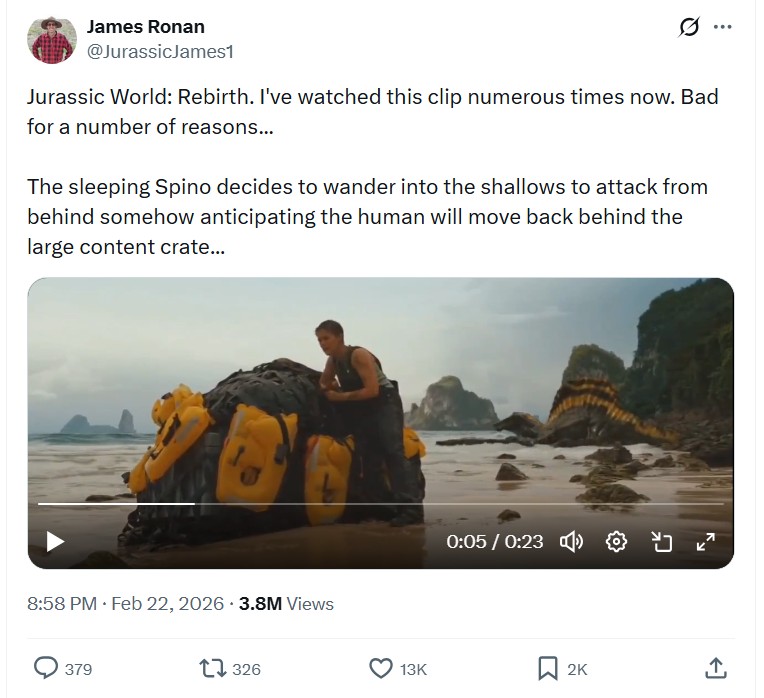
Task: Reply to the tweet via the comment icon
Action: [x=47, y=668]
